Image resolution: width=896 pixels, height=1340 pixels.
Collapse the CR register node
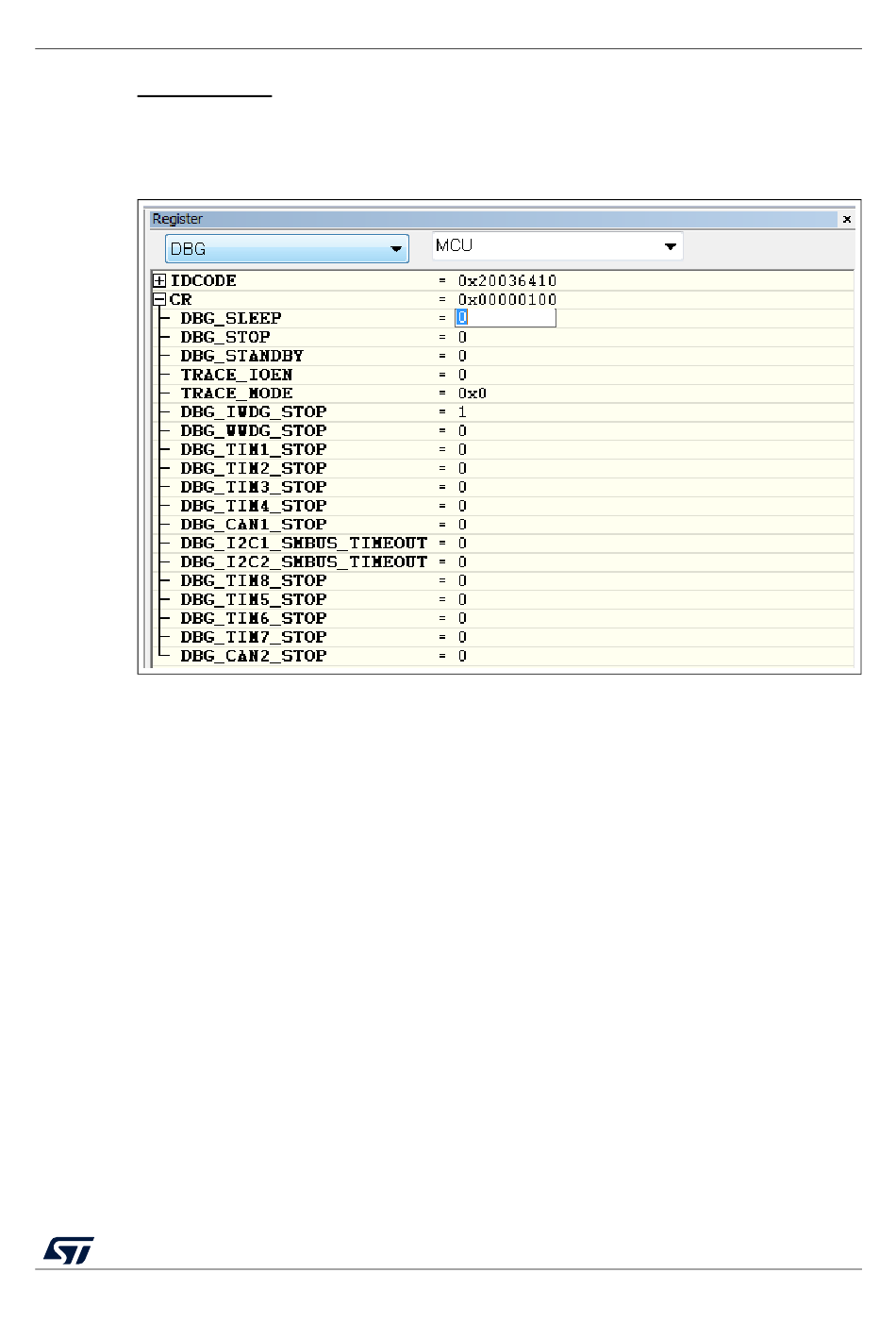159,299
